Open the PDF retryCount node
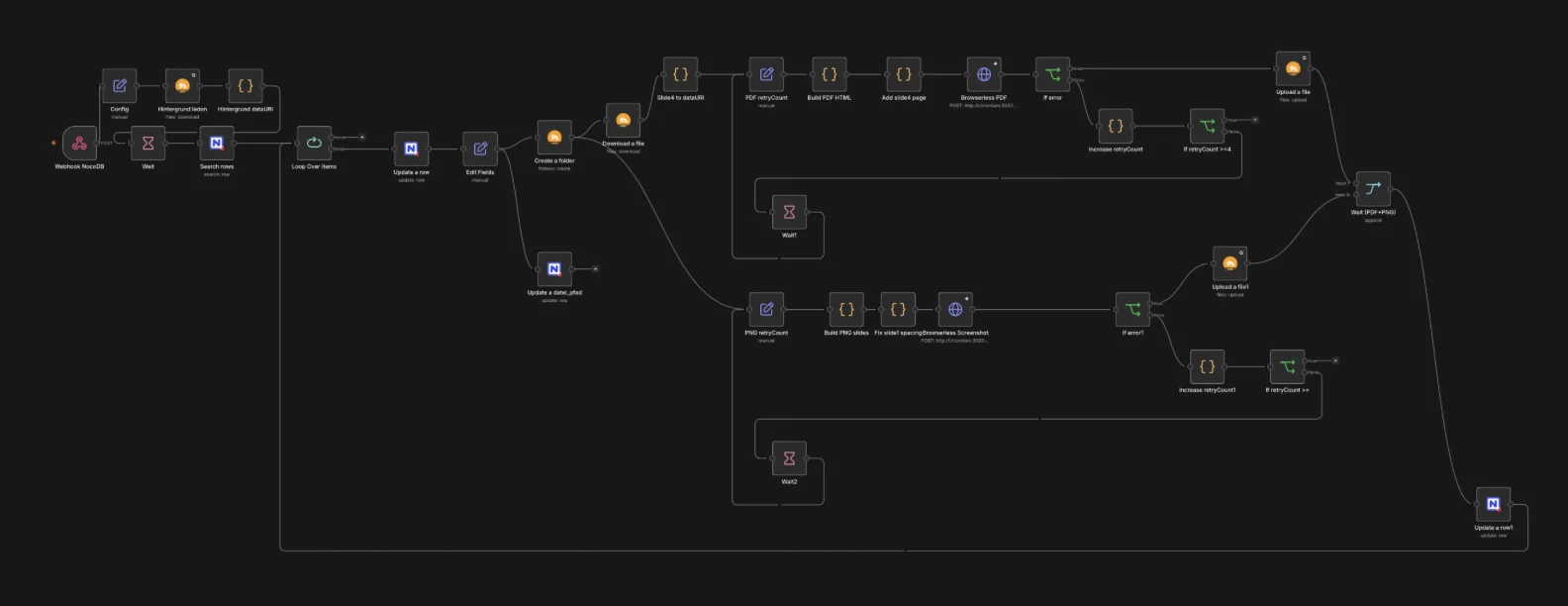This screenshot has height=606, width=1568. [766, 74]
